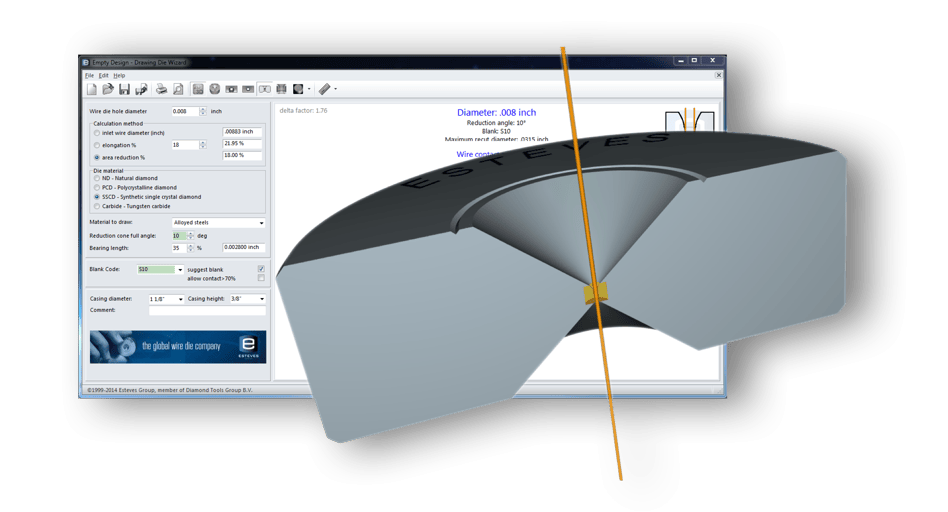
Task: Select the rectangular die icon with large center hole
Action: (232, 89)
